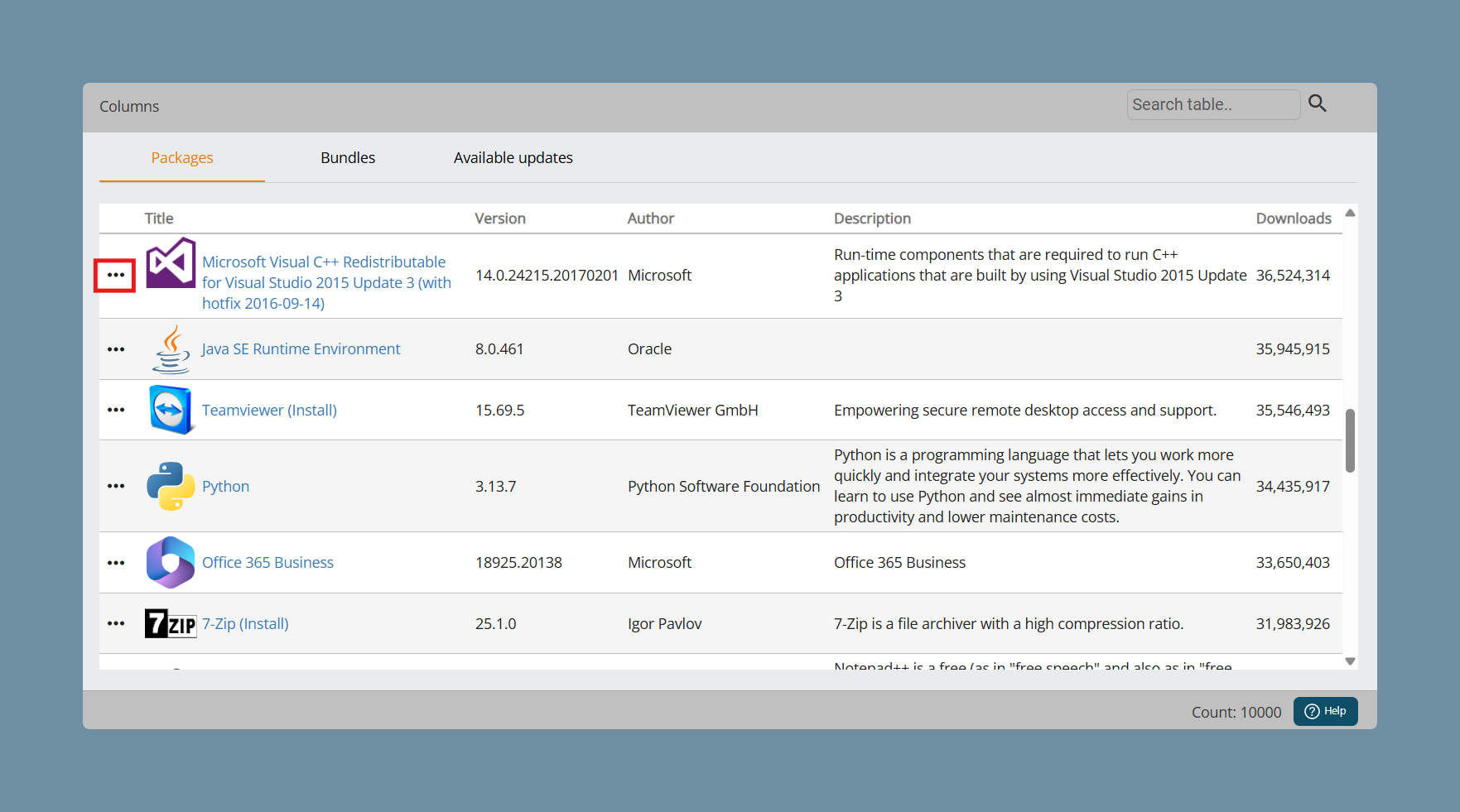Open the ellipsis menu for Java SE Runtime
1460x812 pixels.
[116, 349]
